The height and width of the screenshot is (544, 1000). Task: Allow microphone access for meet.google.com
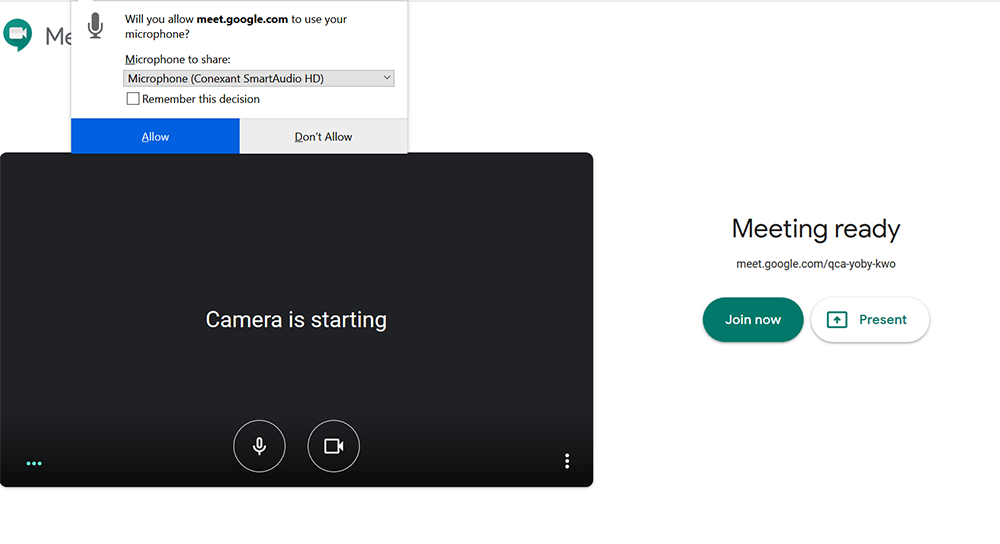click(x=155, y=136)
